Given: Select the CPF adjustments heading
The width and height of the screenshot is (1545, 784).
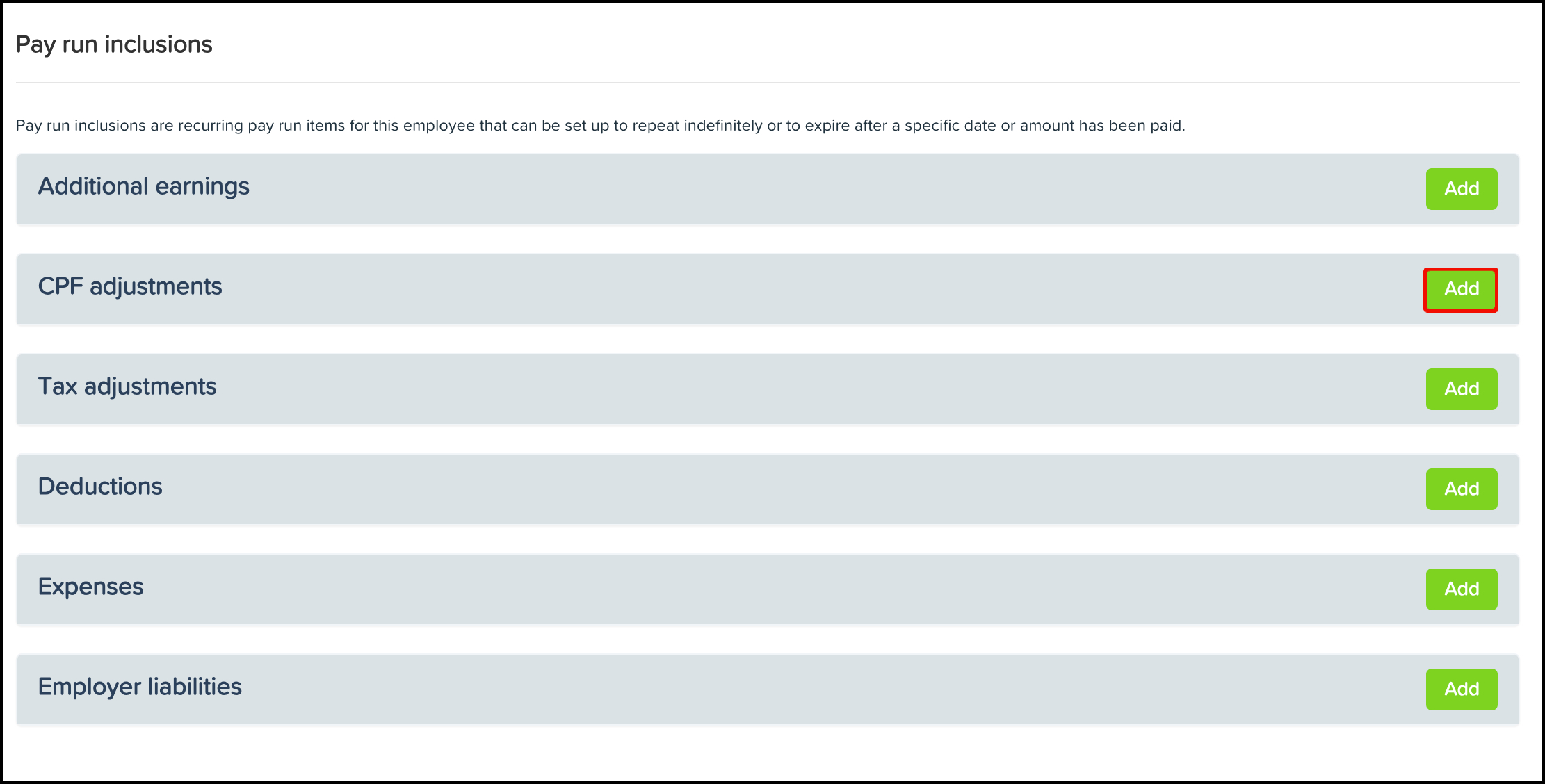Looking at the screenshot, I should (130, 287).
